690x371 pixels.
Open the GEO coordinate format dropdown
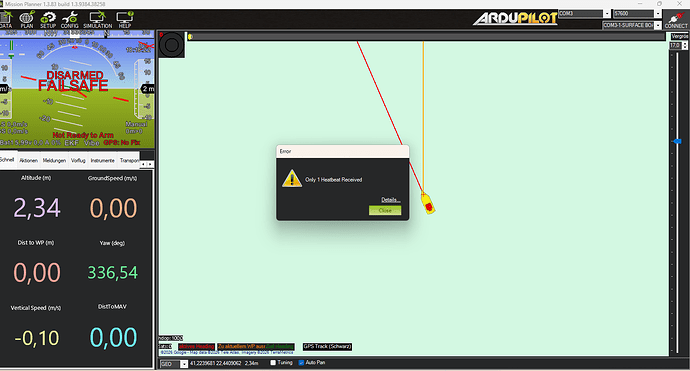tap(184, 364)
